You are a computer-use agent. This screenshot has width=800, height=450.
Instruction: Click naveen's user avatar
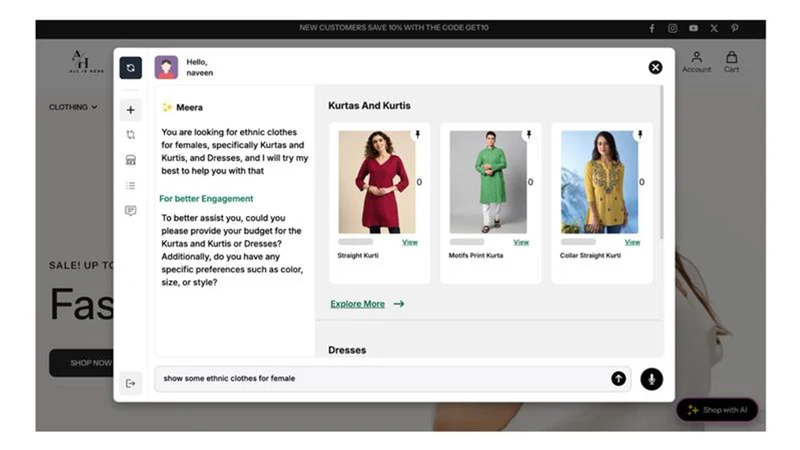pos(166,67)
